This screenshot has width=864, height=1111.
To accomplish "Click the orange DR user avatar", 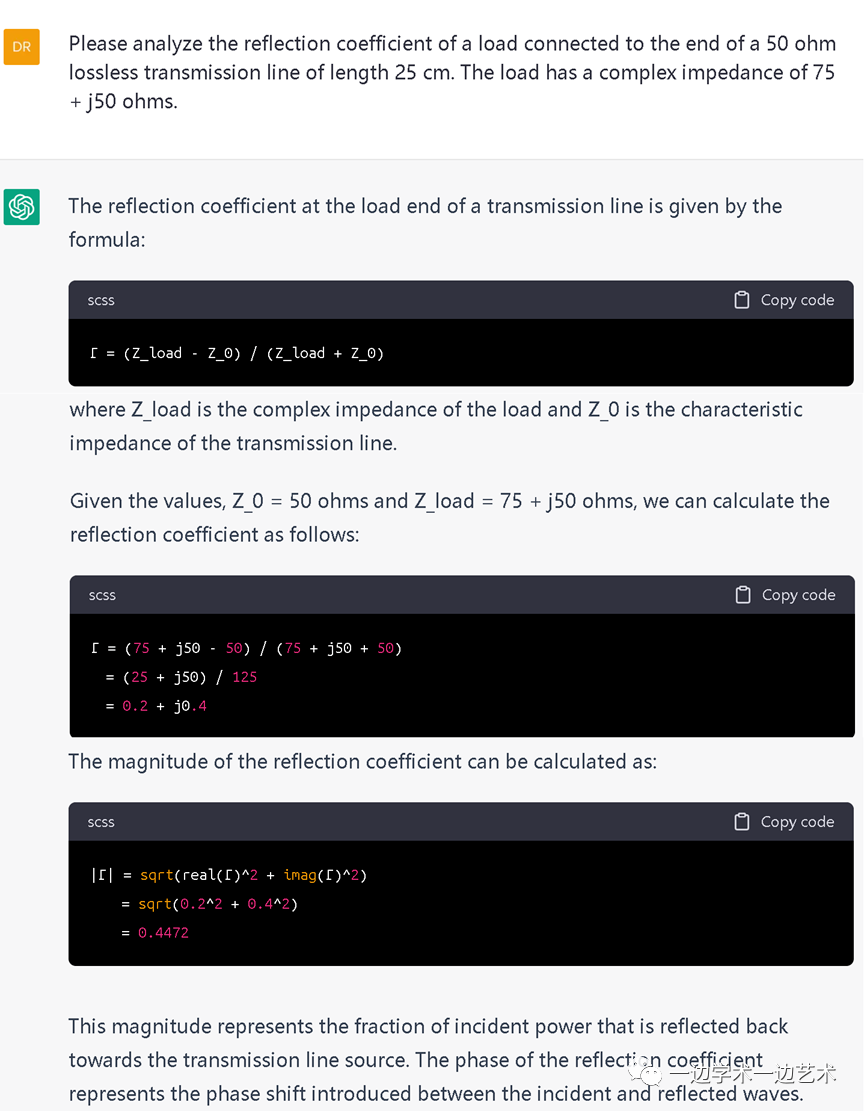I will (x=22, y=47).
